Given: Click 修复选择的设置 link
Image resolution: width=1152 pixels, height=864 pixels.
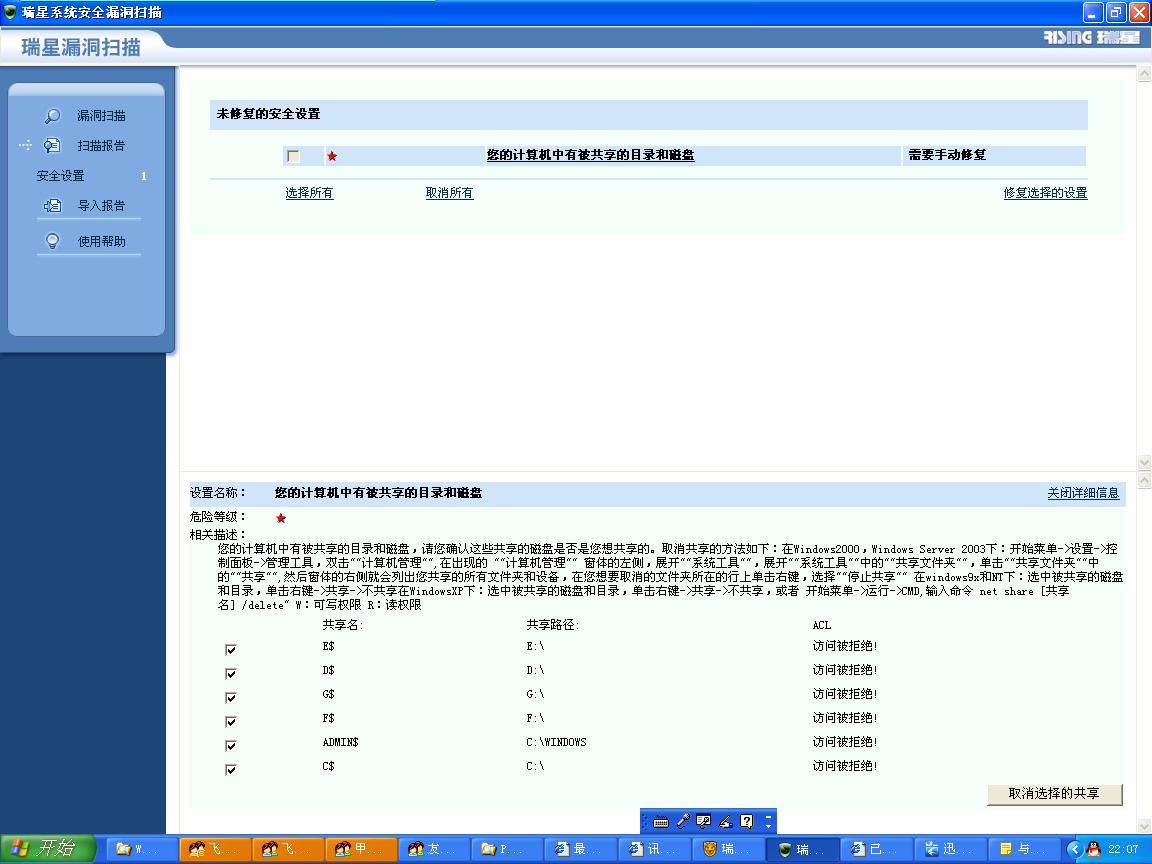Looking at the screenshot, I should (1045, 192).
